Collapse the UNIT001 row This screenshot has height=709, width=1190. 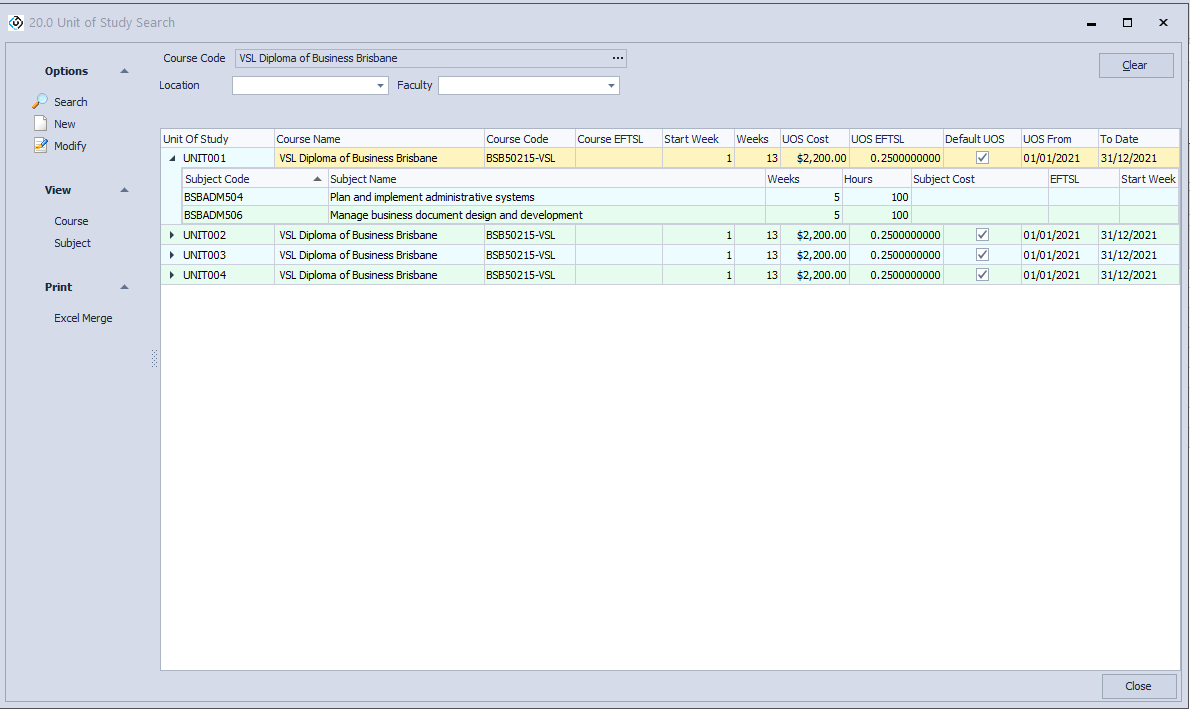pyautogui.click(x=172, y=158)
